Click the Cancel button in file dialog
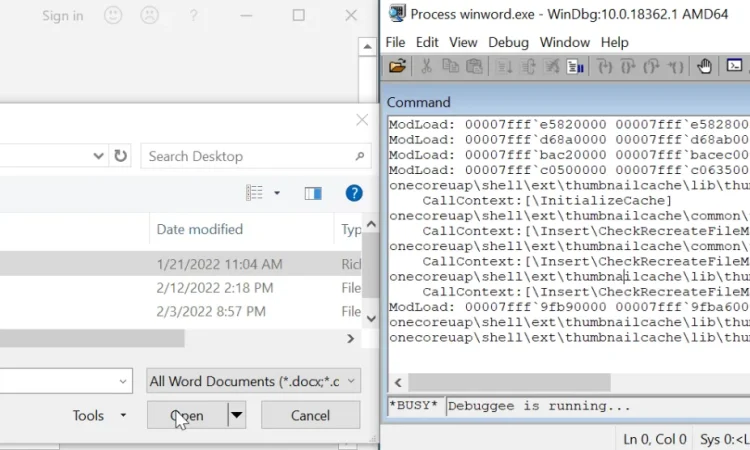The height and width of the screenshot is (450, 750). tap(310, 415)
